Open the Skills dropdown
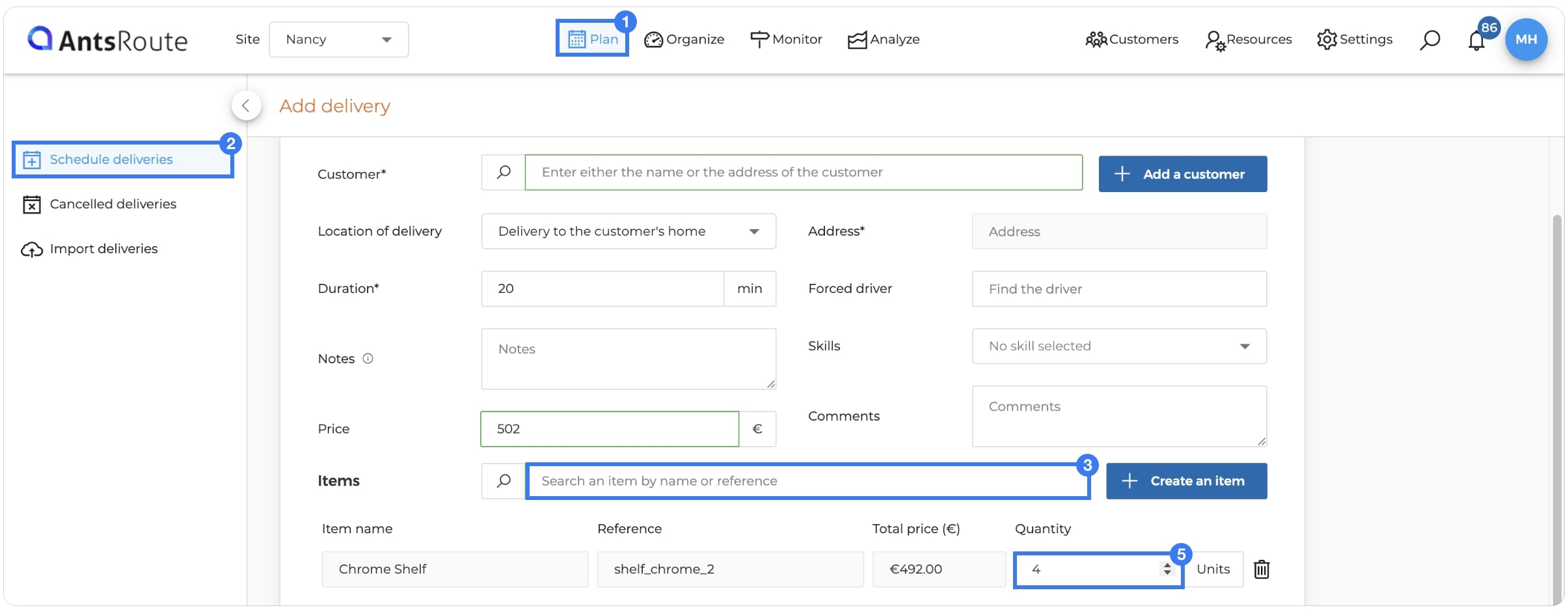 [1119, 346]
